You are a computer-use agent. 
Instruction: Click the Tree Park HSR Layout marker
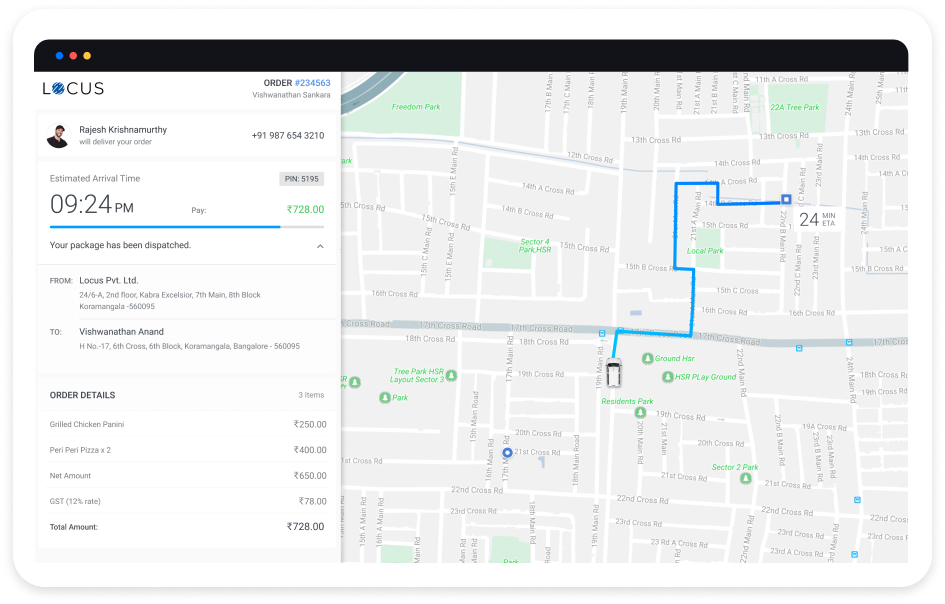pos(451,376)
